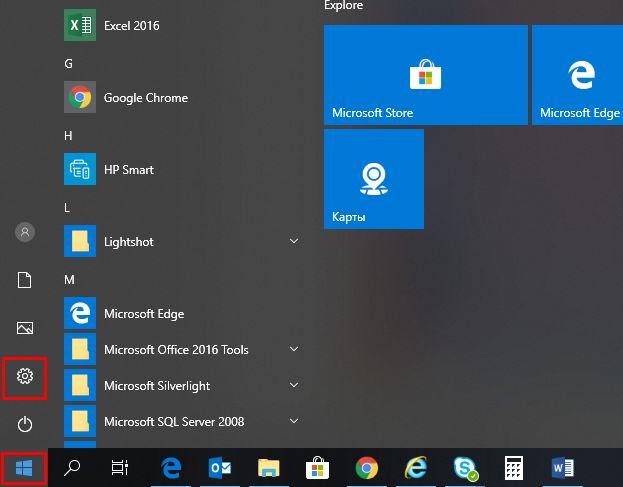Open File Explorer from the taskbar

pos(269,468)
